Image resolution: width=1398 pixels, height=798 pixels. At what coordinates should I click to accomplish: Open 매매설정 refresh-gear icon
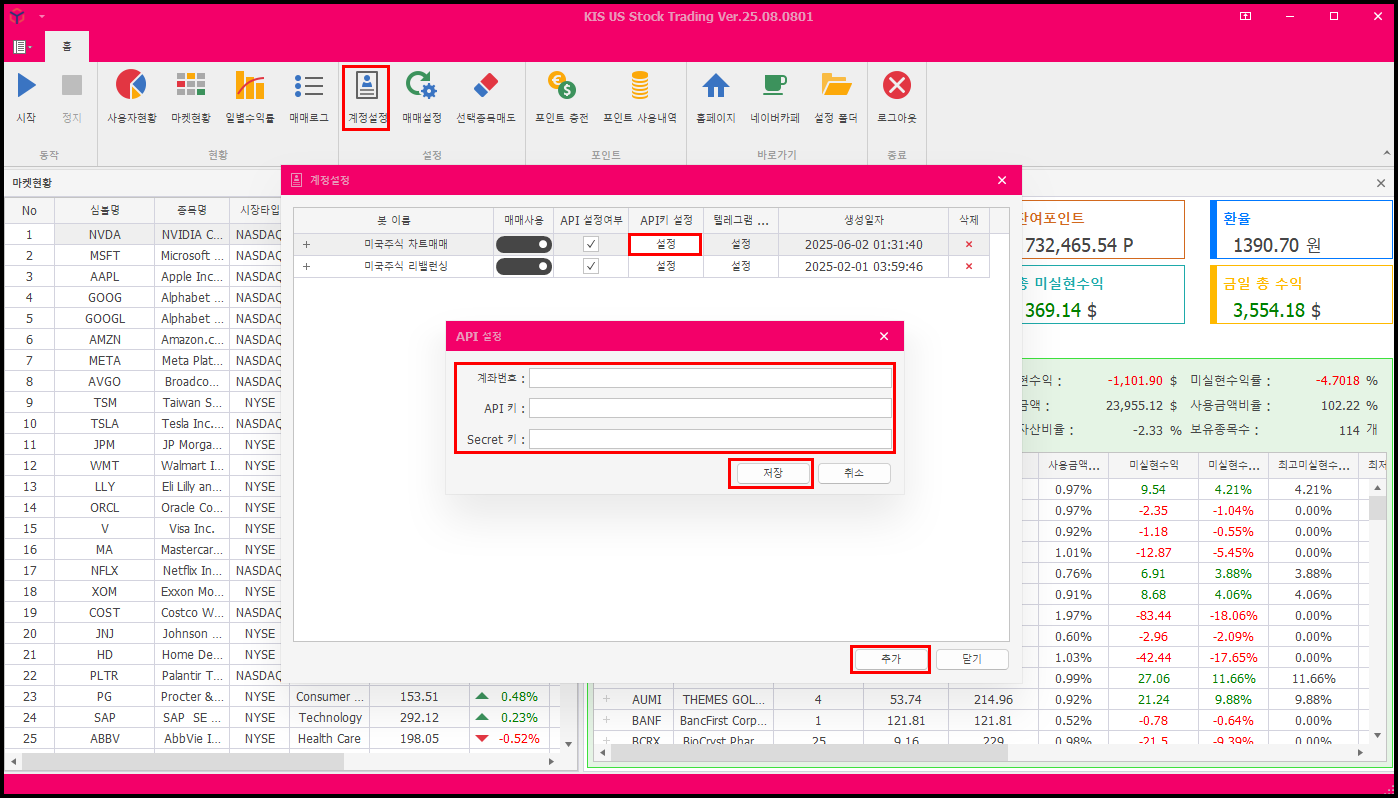[421, 86]
